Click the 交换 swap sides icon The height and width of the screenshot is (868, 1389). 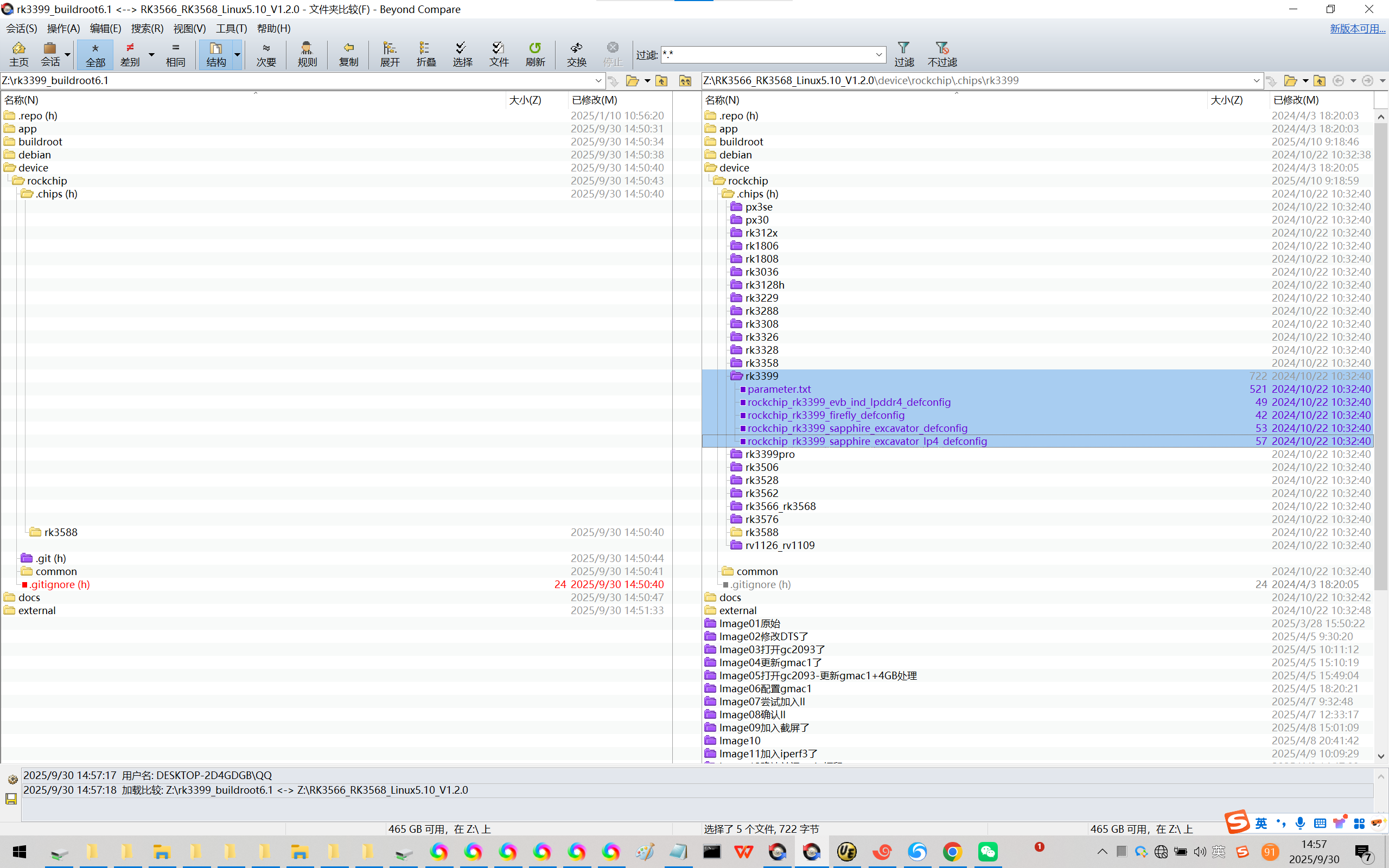pyautogui.click(x=576, y=54)
